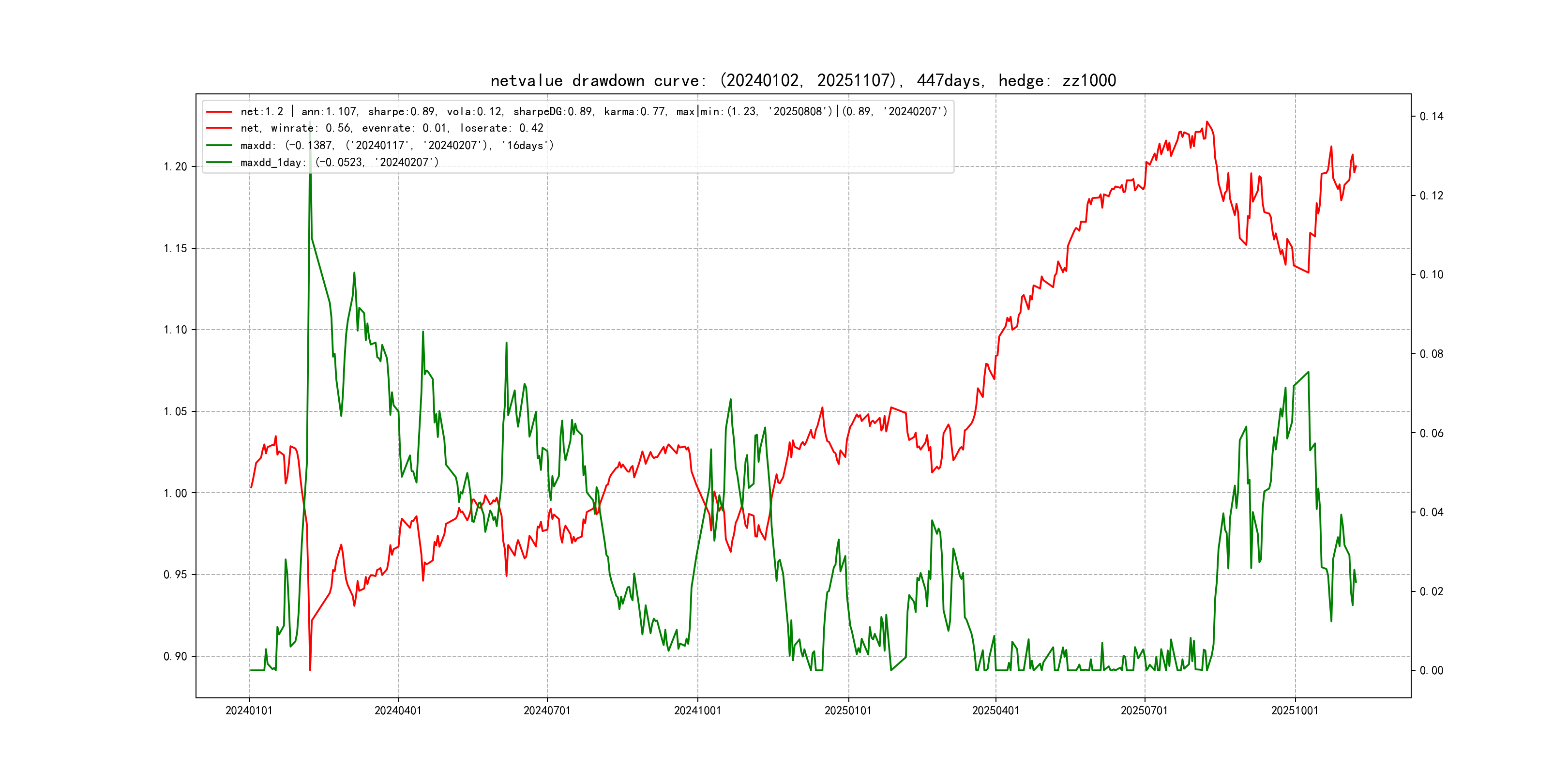
Task: Click the 20240401 x-axis date label
Action: [398, 711]
